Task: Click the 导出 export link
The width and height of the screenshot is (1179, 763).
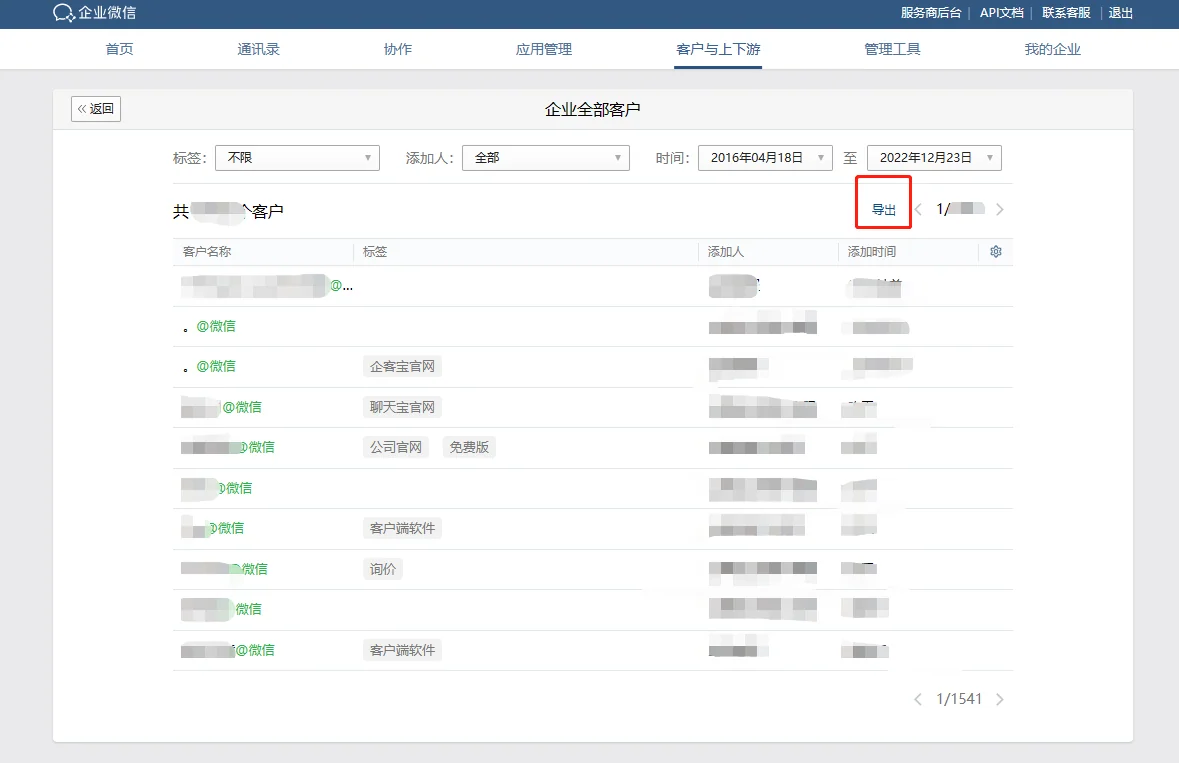Action: (883, 210)
